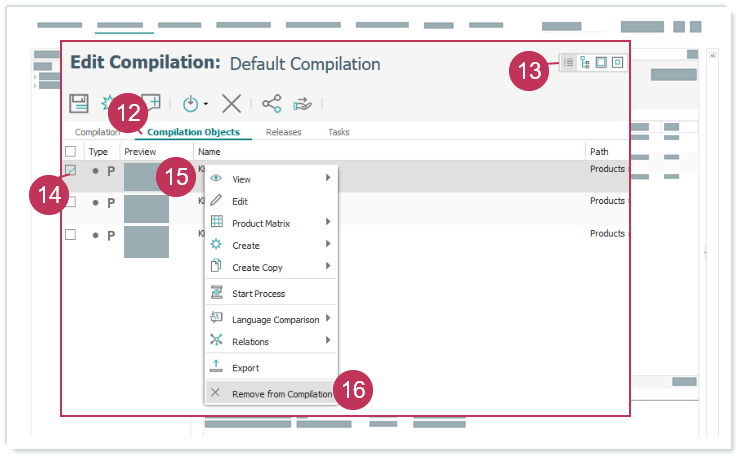Select the single-pane view icon

[601, 62]
